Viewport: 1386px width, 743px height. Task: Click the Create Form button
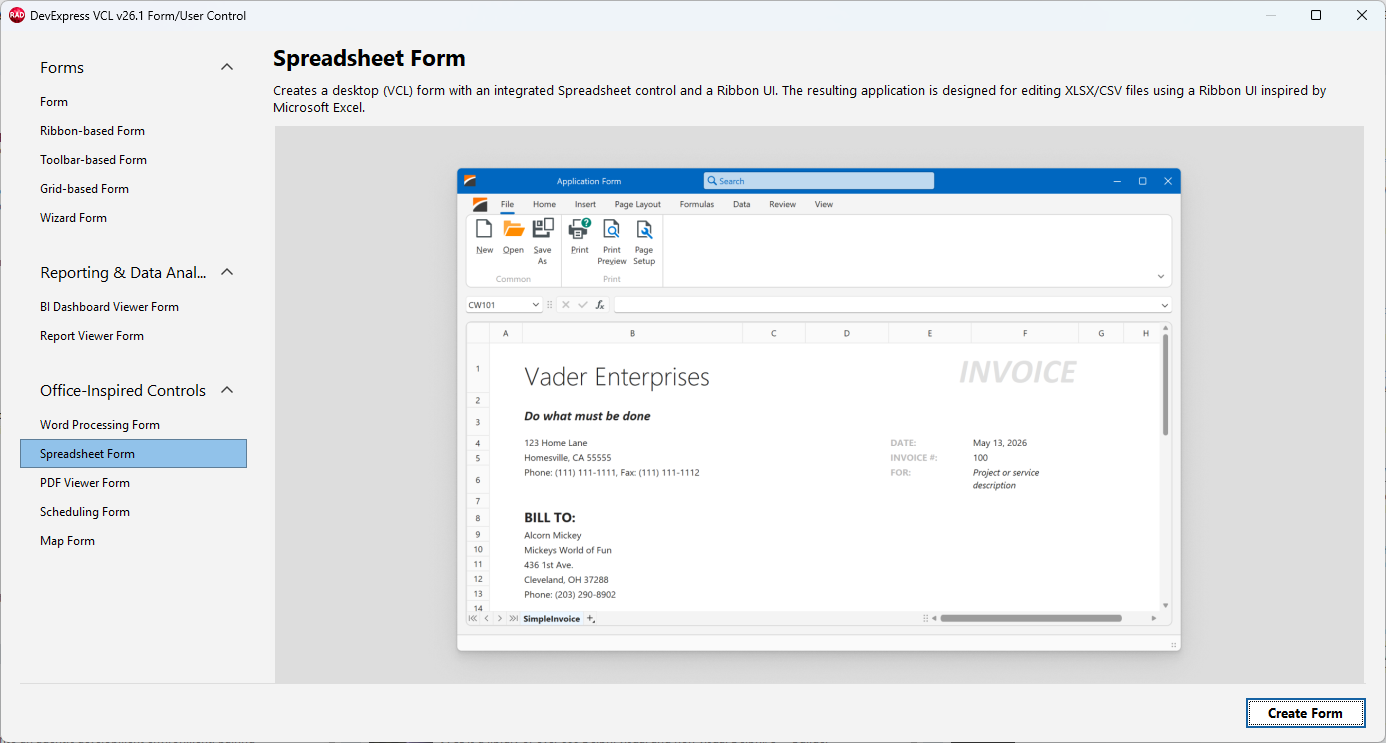click(1305, 713)
